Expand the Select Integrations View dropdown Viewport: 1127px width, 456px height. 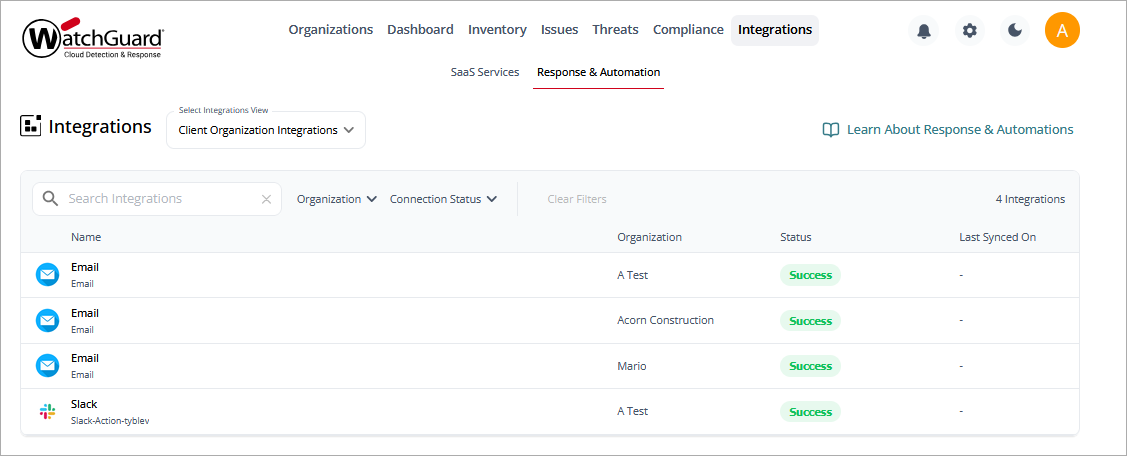pyautogui.click(x=266, y=130)
